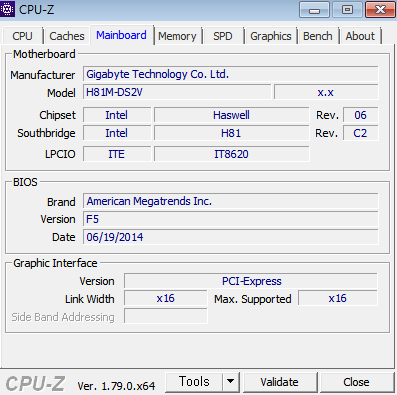Select the Mainboard tab
The height and width of the screenshot is (395, 397).
(x=121, y=35)
